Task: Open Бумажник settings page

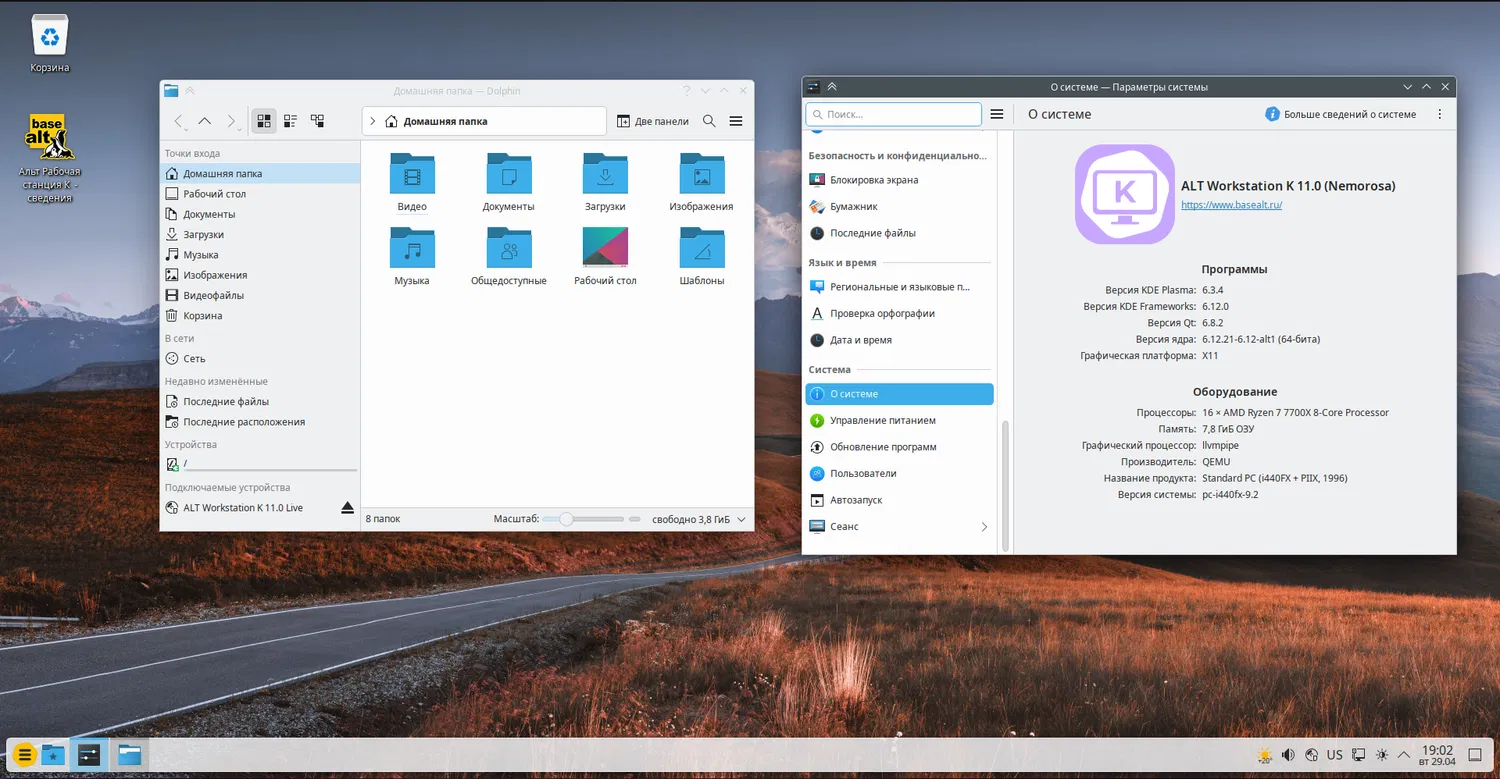Action: [x=899, y=207]
